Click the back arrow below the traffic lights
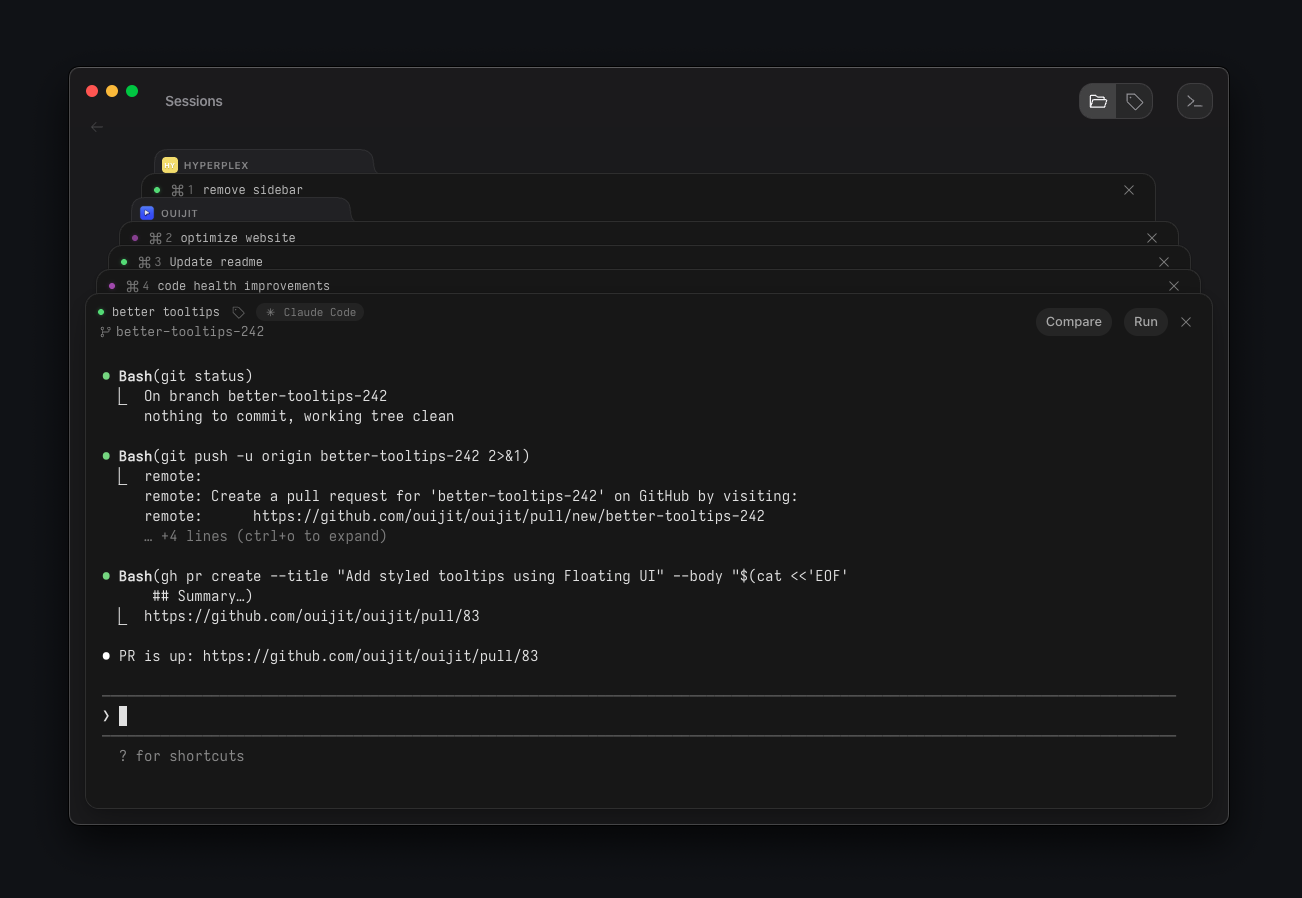 [96, 127]
